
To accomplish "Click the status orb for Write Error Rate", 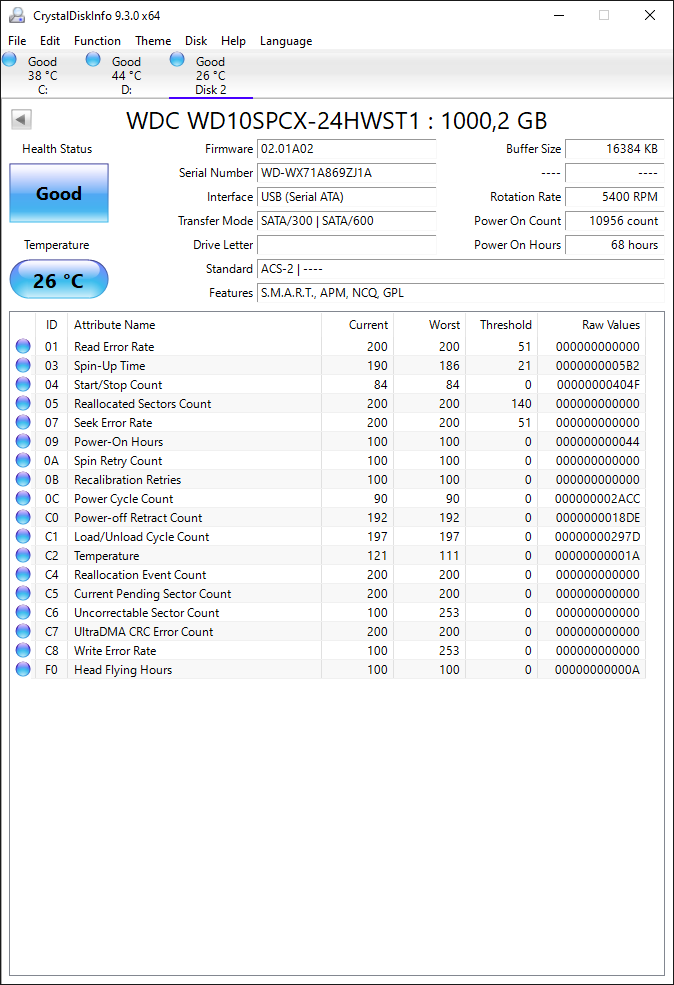I will [23, 650].
